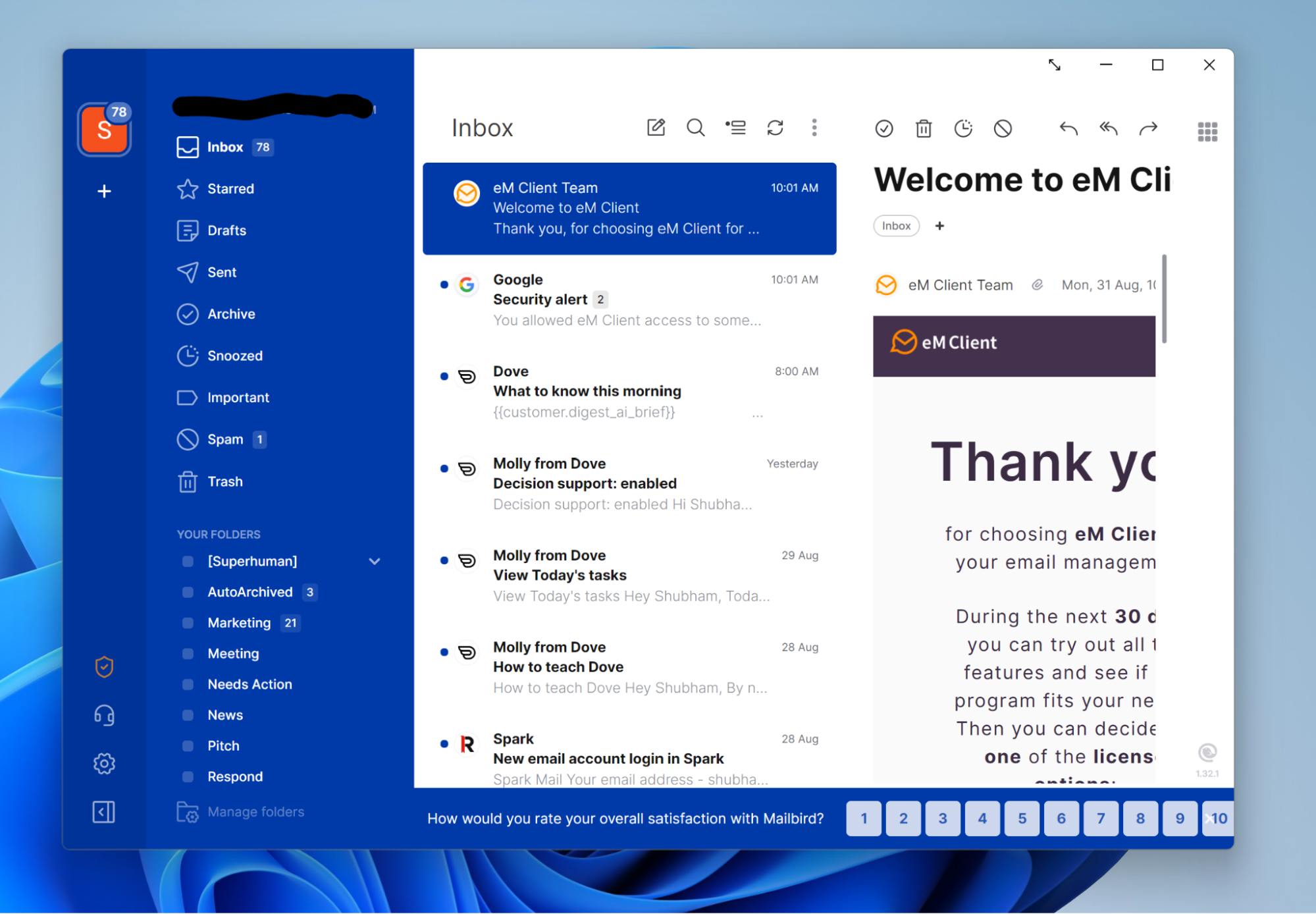This screenshot has width=1316, height=914.
Task: Open the How to teach Dove email
Action: pyautogui.click(x=629, y=668)
